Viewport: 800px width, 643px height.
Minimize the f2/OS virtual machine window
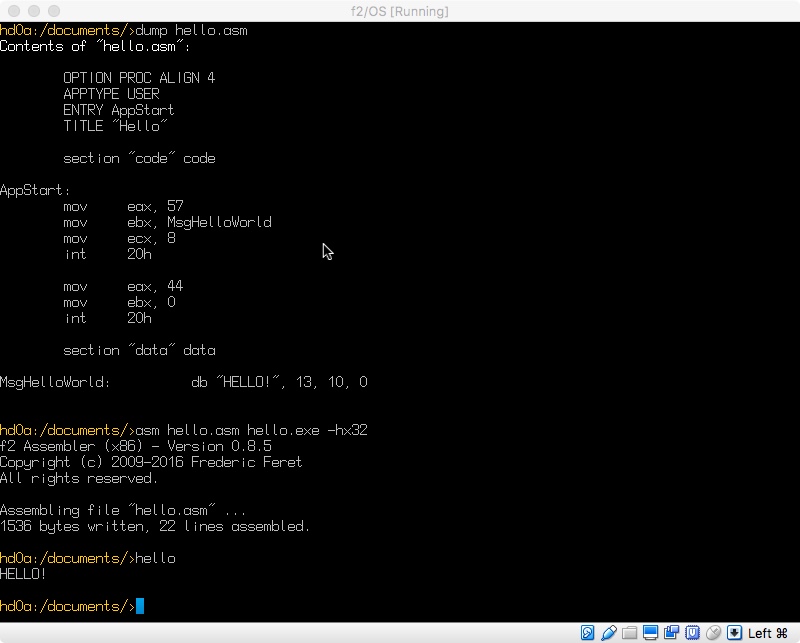[34, 11]
